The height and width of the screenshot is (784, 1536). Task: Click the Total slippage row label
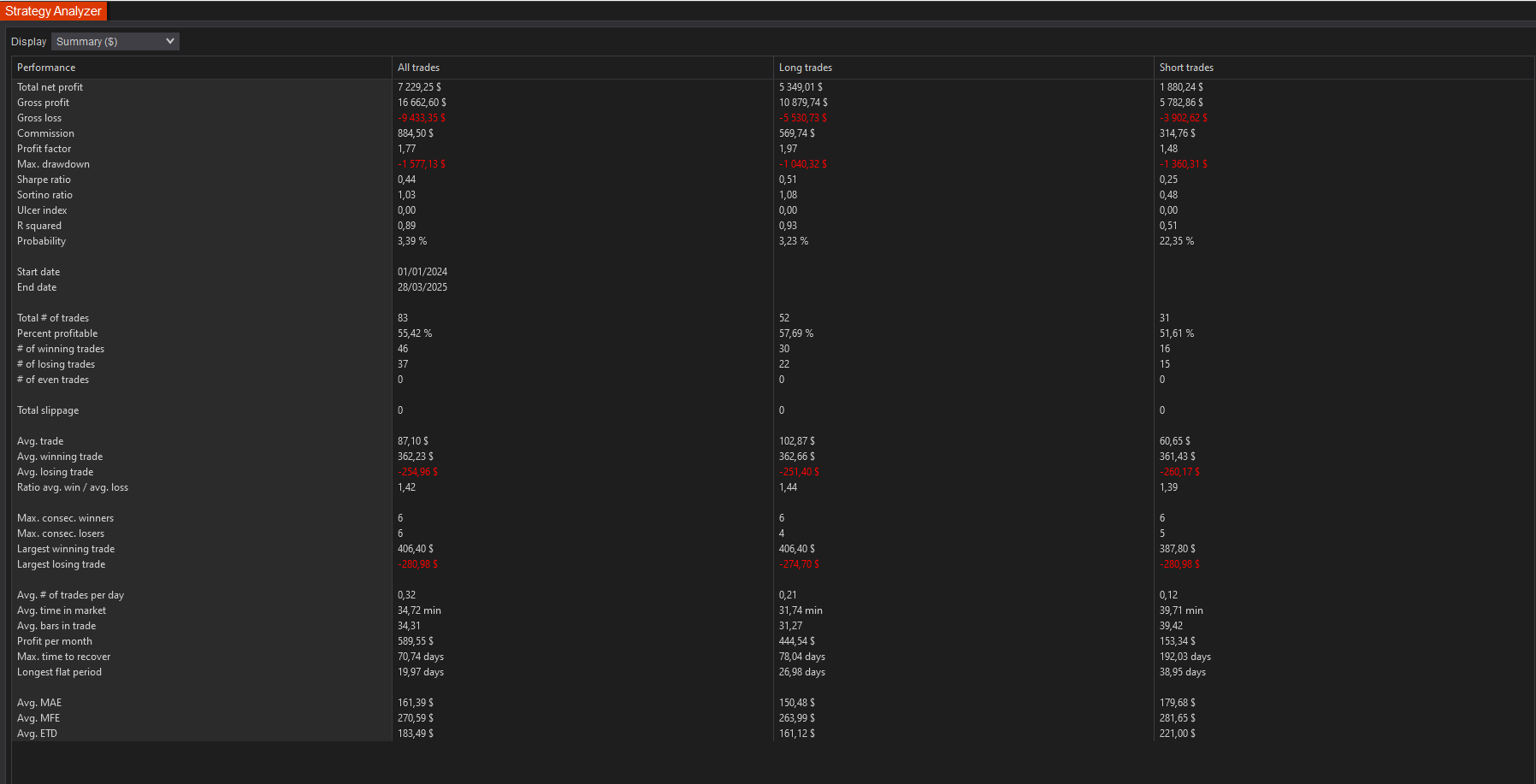point(48,410)
